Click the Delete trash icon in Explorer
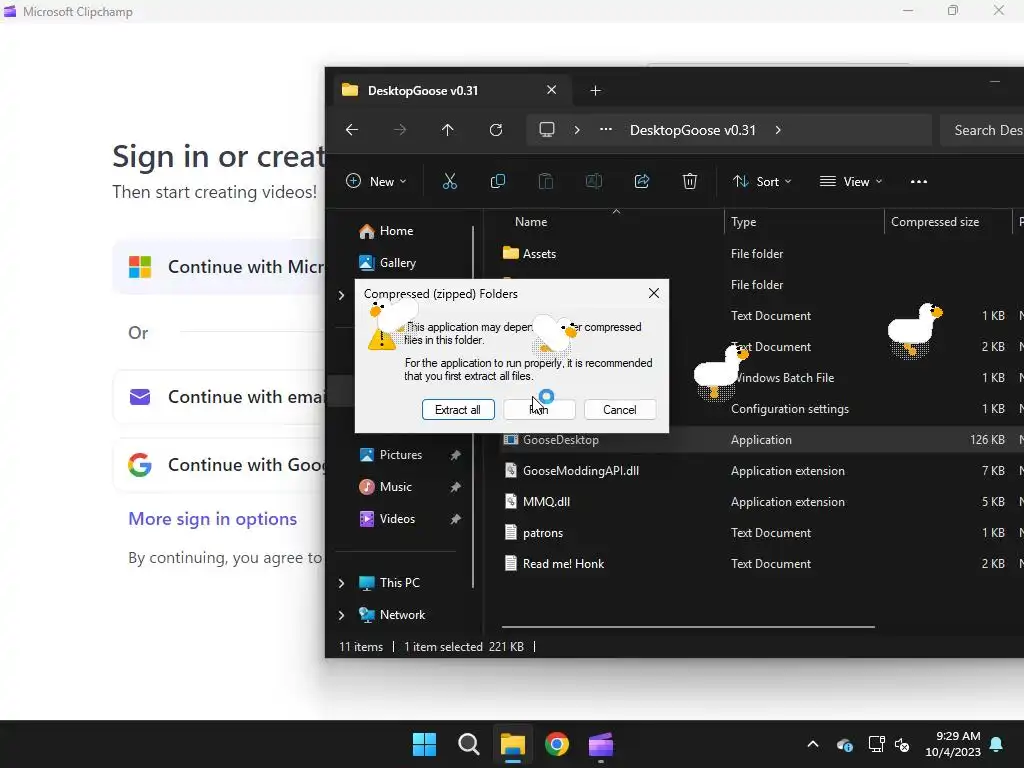Image resolution: width=1024 pixels, height=768 pixels. coord(690,182)
